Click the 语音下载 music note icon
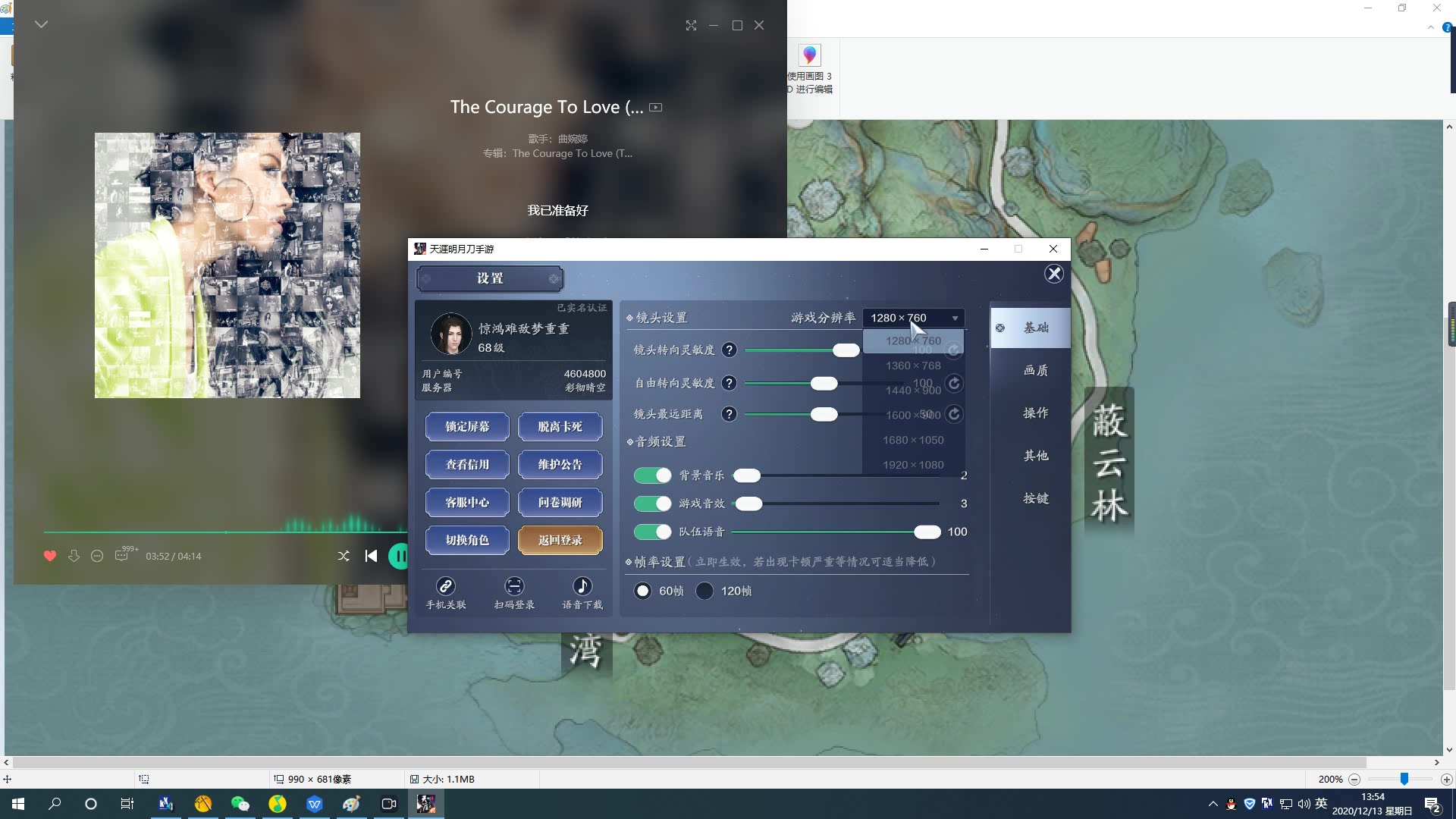 point(582,586)
